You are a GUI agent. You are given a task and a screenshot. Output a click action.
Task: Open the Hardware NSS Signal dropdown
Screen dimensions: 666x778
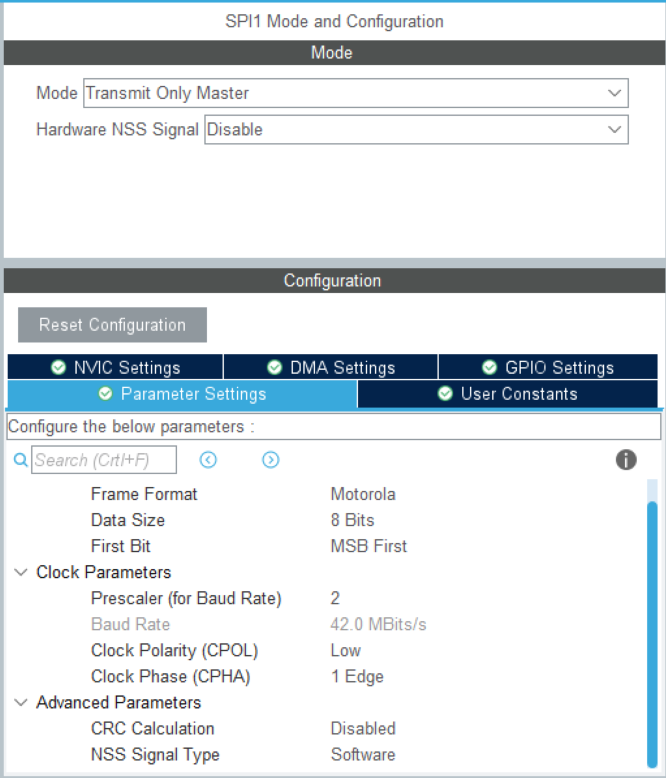coord(416,129)
